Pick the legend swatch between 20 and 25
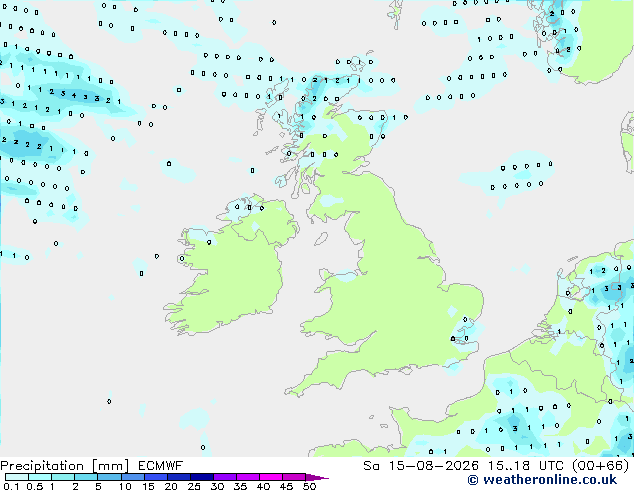Image resolution: width=634 pixels, height=490 pixels. (x=179, y=477)
